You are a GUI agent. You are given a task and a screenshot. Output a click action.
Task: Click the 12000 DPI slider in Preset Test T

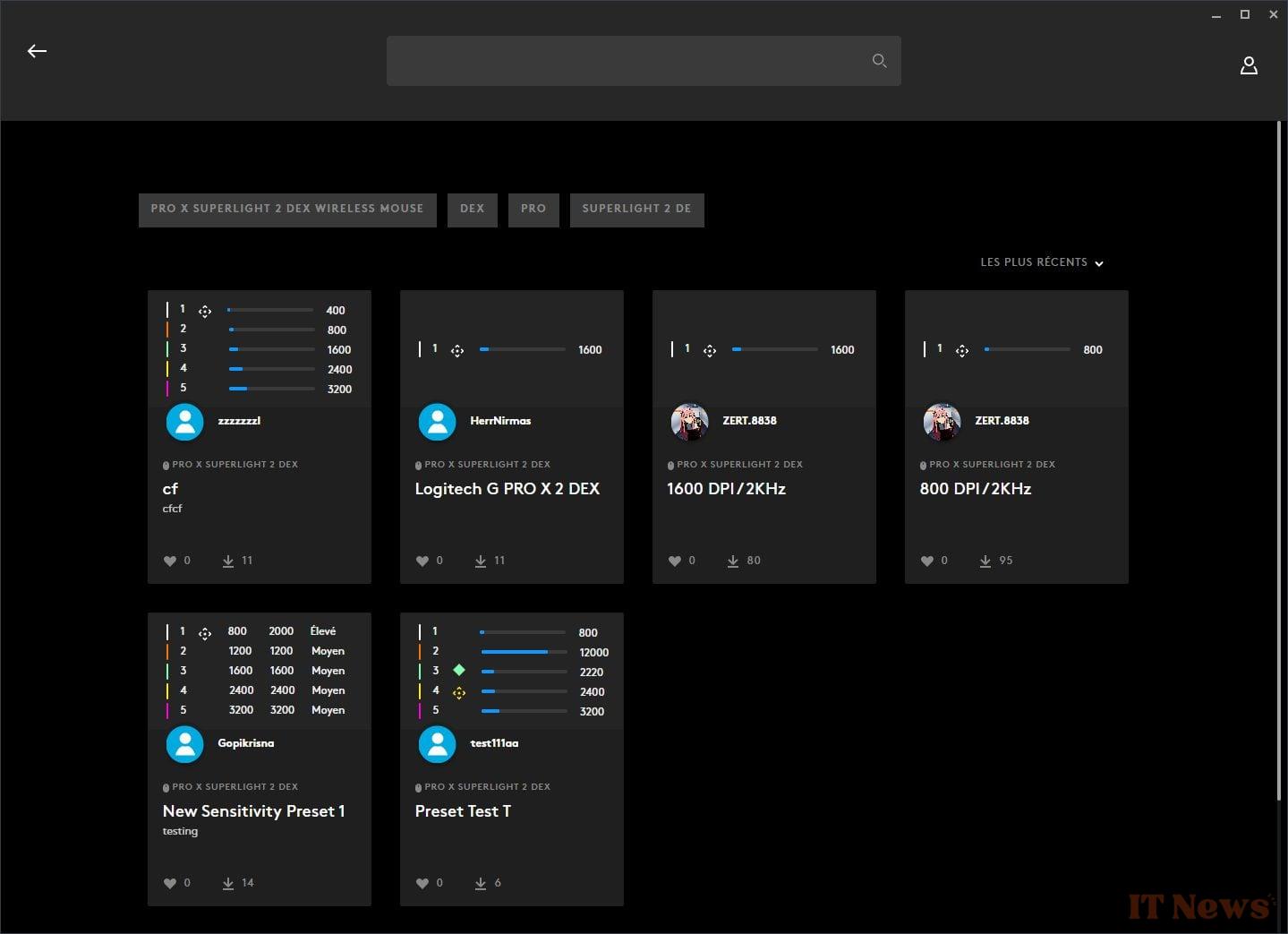pyautogui.click(x=524, y=652)
